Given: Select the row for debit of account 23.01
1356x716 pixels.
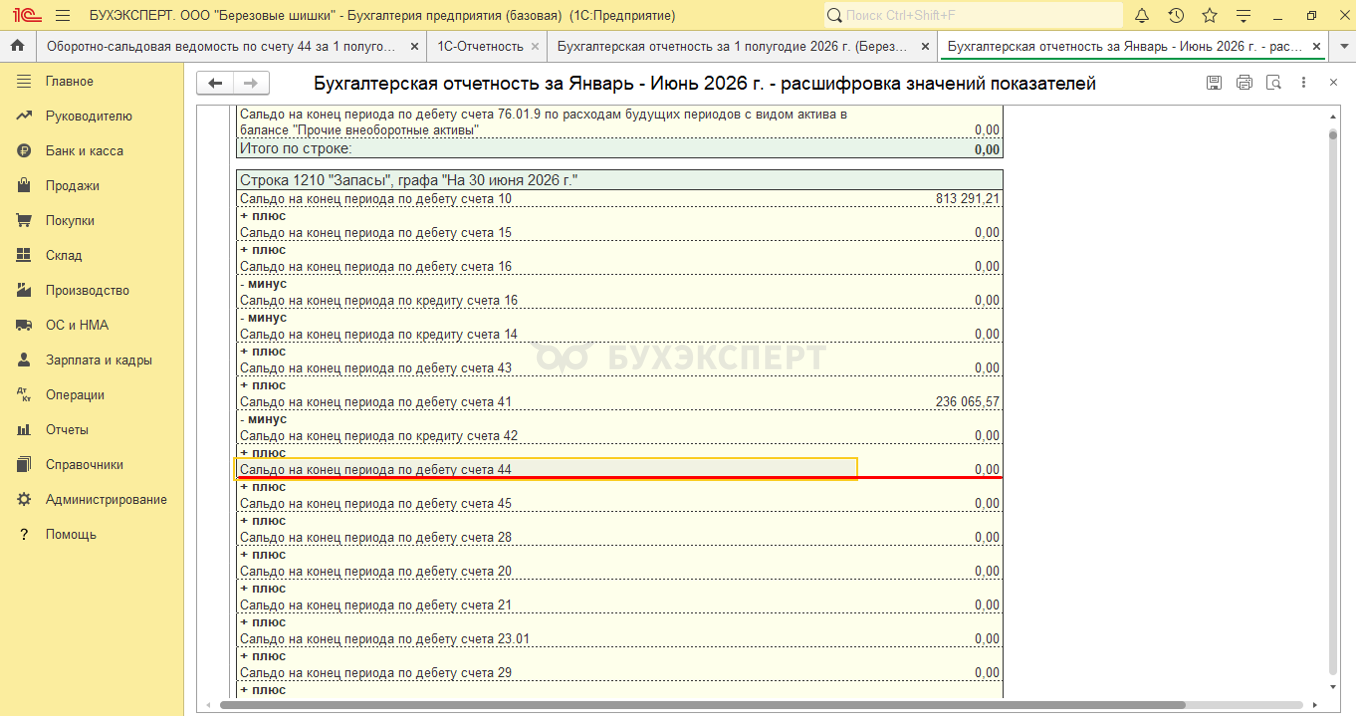Looking at the screenshot, I should pos(620,639).
